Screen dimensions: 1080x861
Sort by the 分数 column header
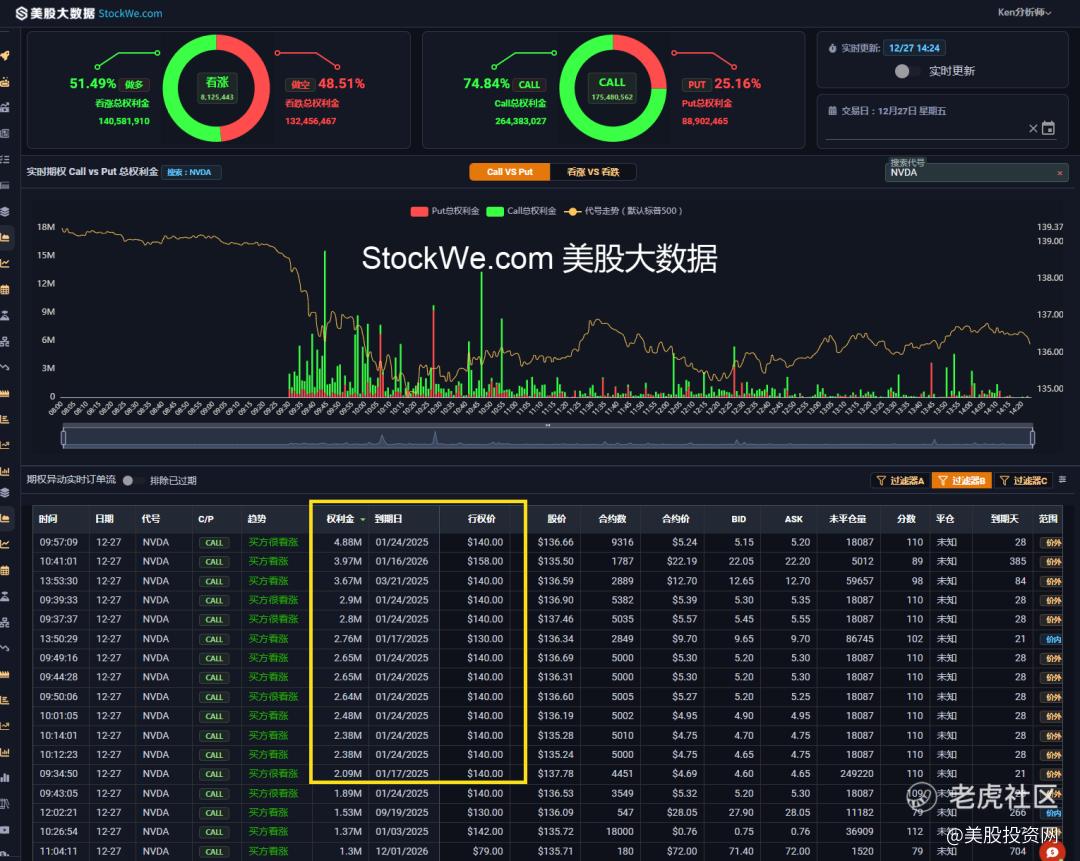[x=906, y=519]
